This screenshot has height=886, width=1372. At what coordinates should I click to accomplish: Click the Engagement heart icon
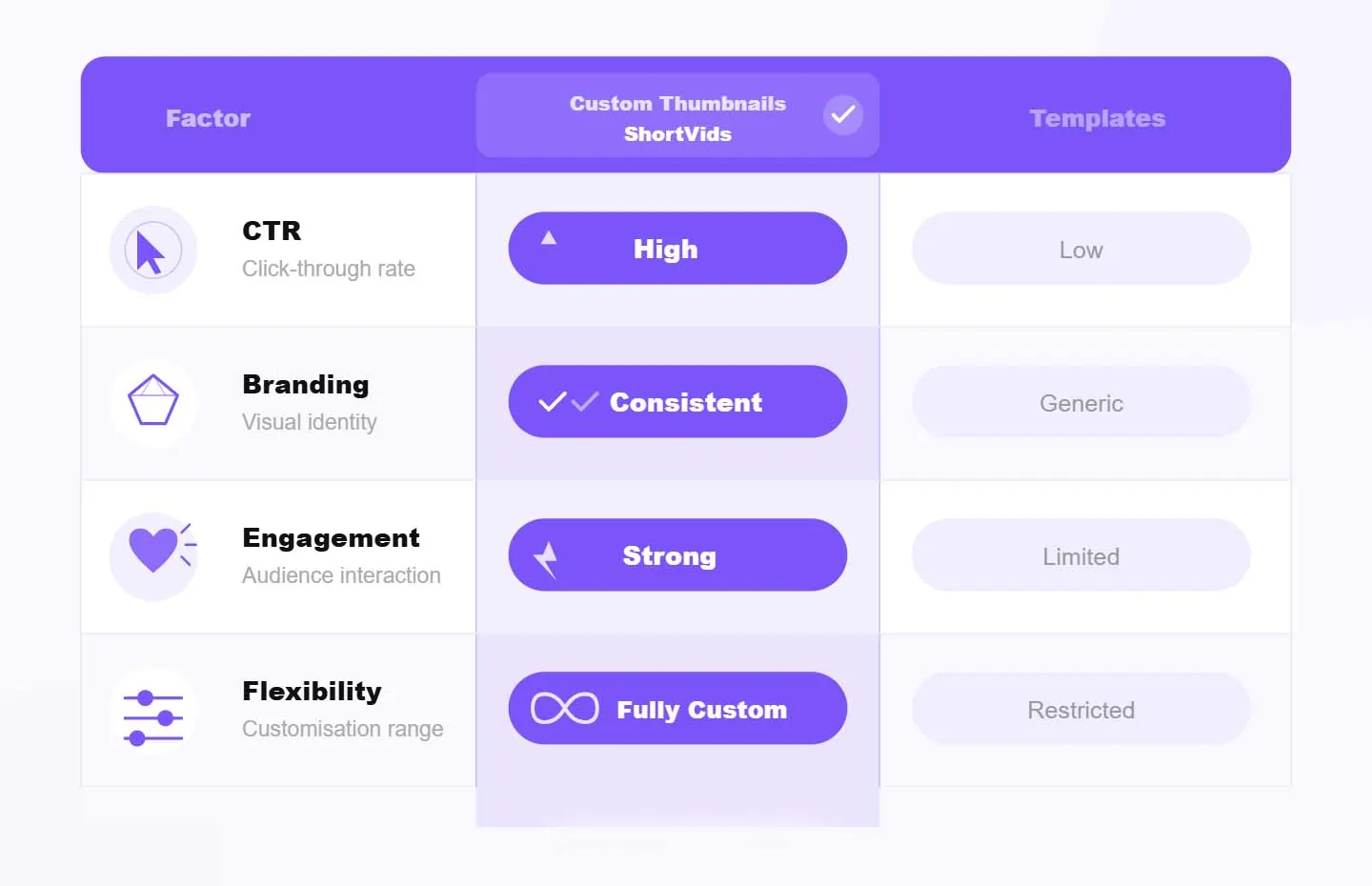(154, 550)
